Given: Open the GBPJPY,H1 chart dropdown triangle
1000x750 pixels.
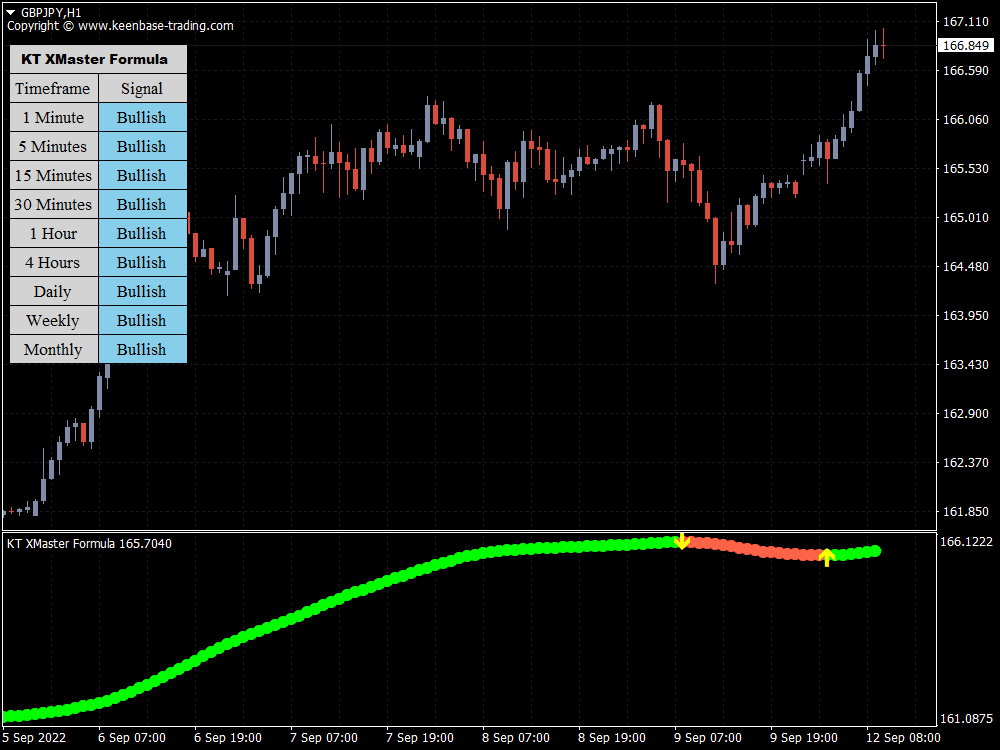Looking at the screenshot, I should click(x=11, y=12).
